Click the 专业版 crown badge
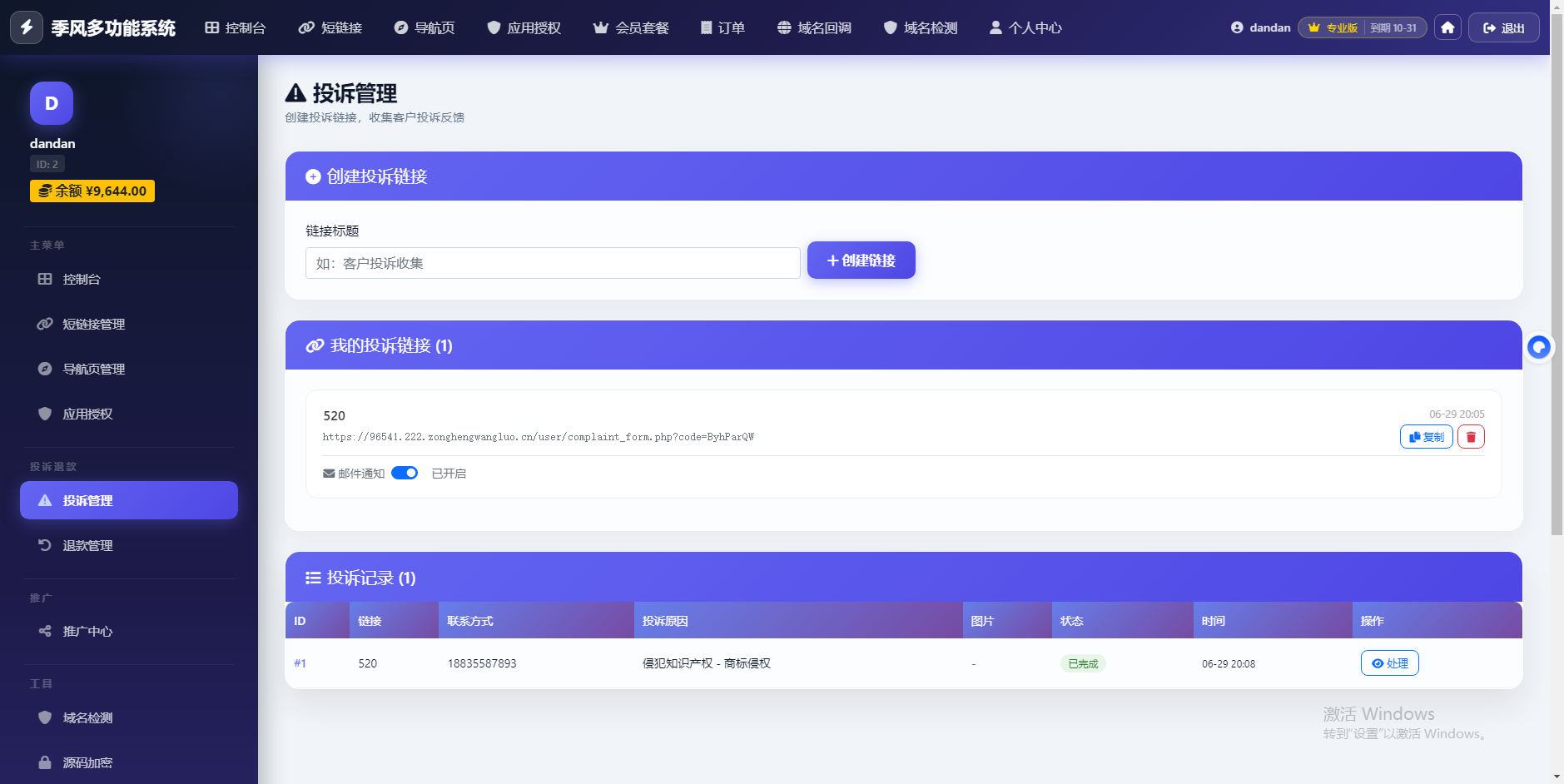This screenshot has width=1564, height=784. coord(1333,27)
